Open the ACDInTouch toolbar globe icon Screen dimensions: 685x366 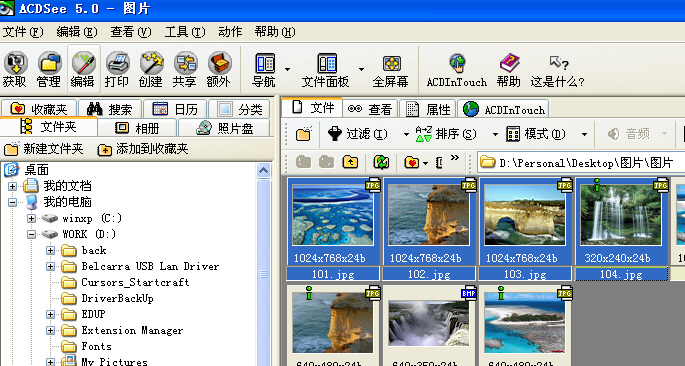[457, 63]
